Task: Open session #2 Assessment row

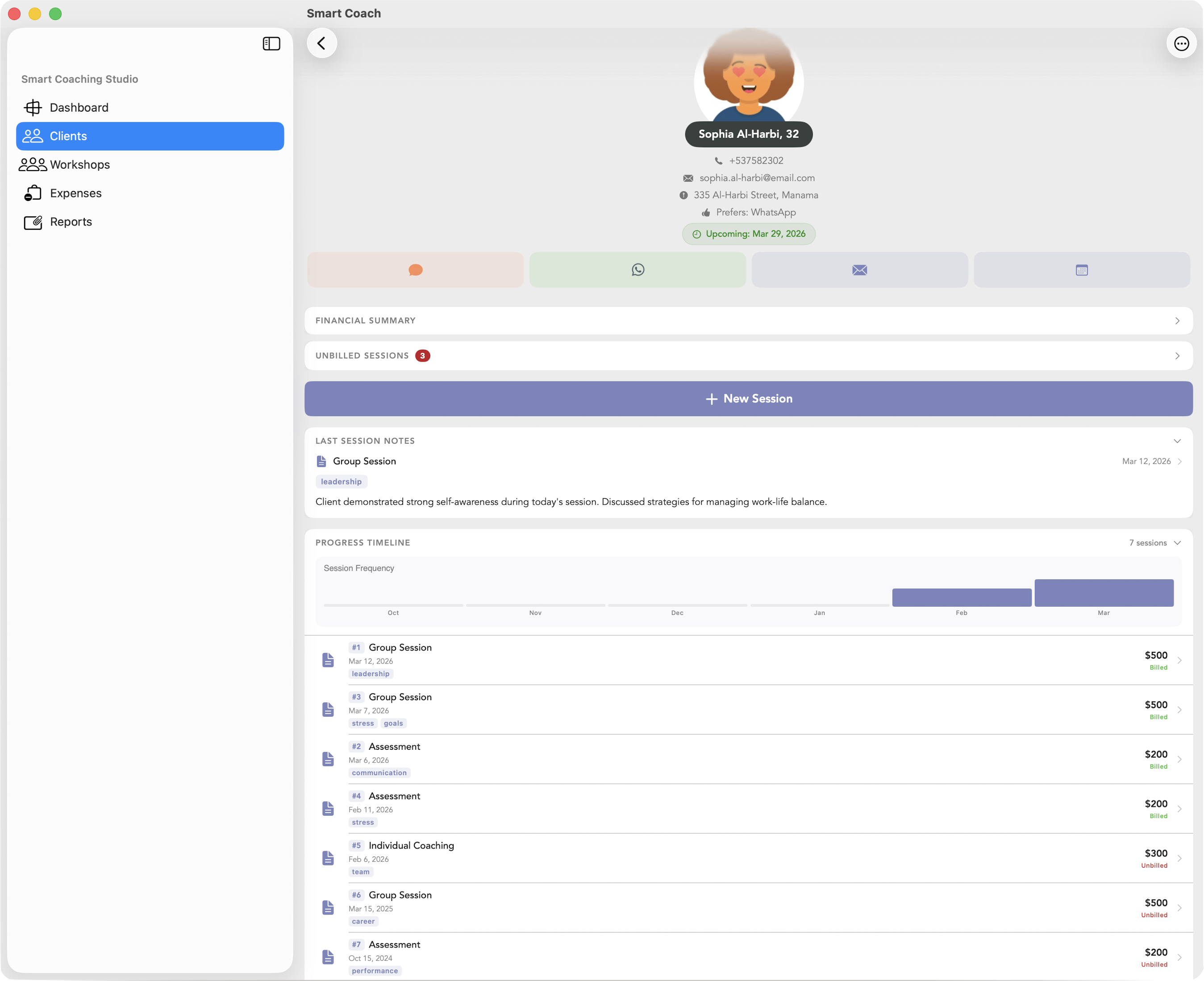Action: coord(748,760)
